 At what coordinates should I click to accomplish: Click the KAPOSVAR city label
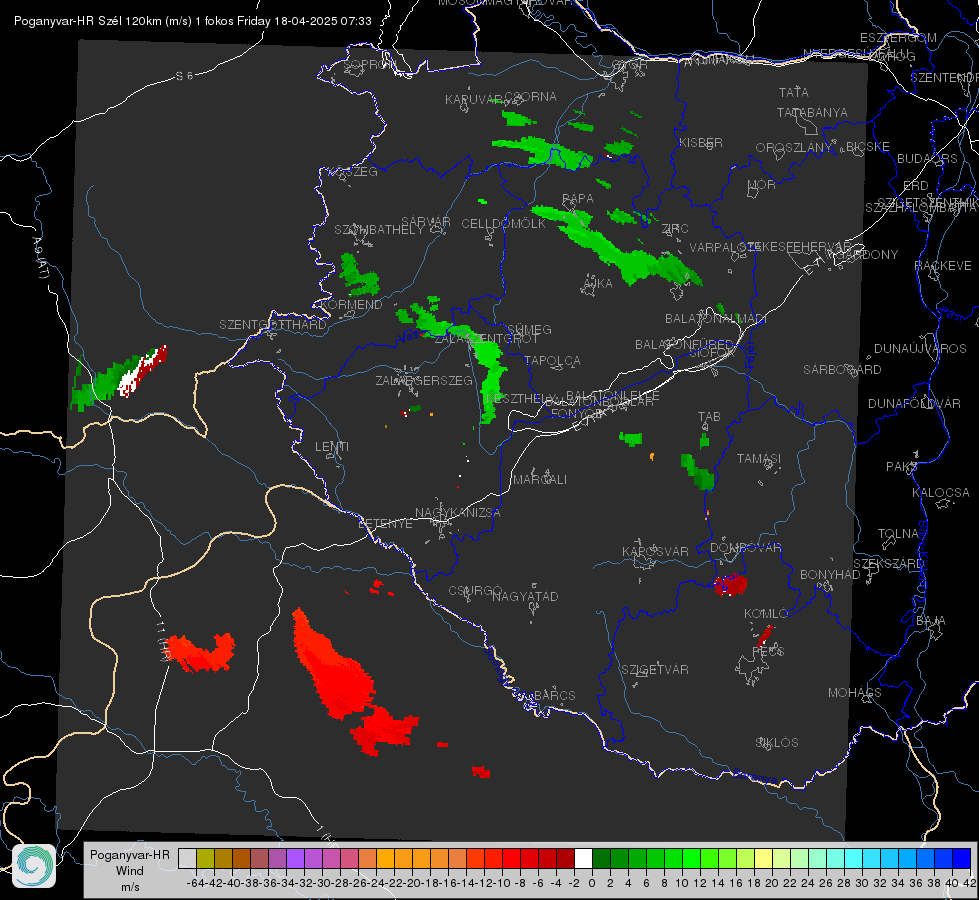point(655,551)
